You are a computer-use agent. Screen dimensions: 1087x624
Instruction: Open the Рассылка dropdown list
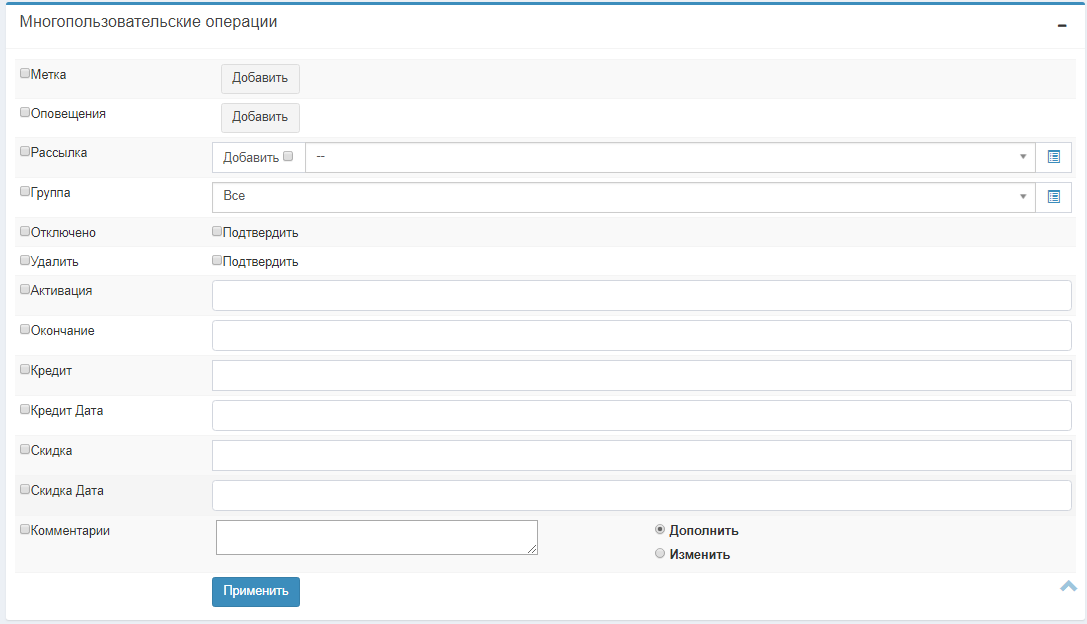(x=668, y=157)
